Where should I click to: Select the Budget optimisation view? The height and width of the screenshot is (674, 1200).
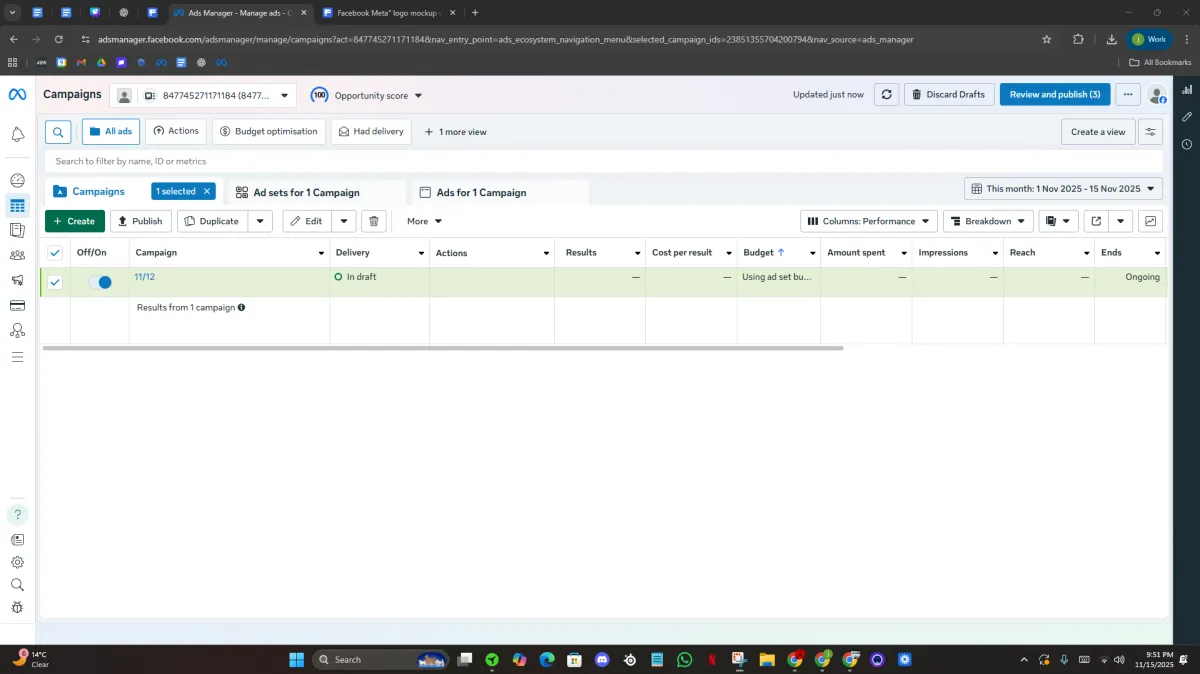(x=268, y=131)
